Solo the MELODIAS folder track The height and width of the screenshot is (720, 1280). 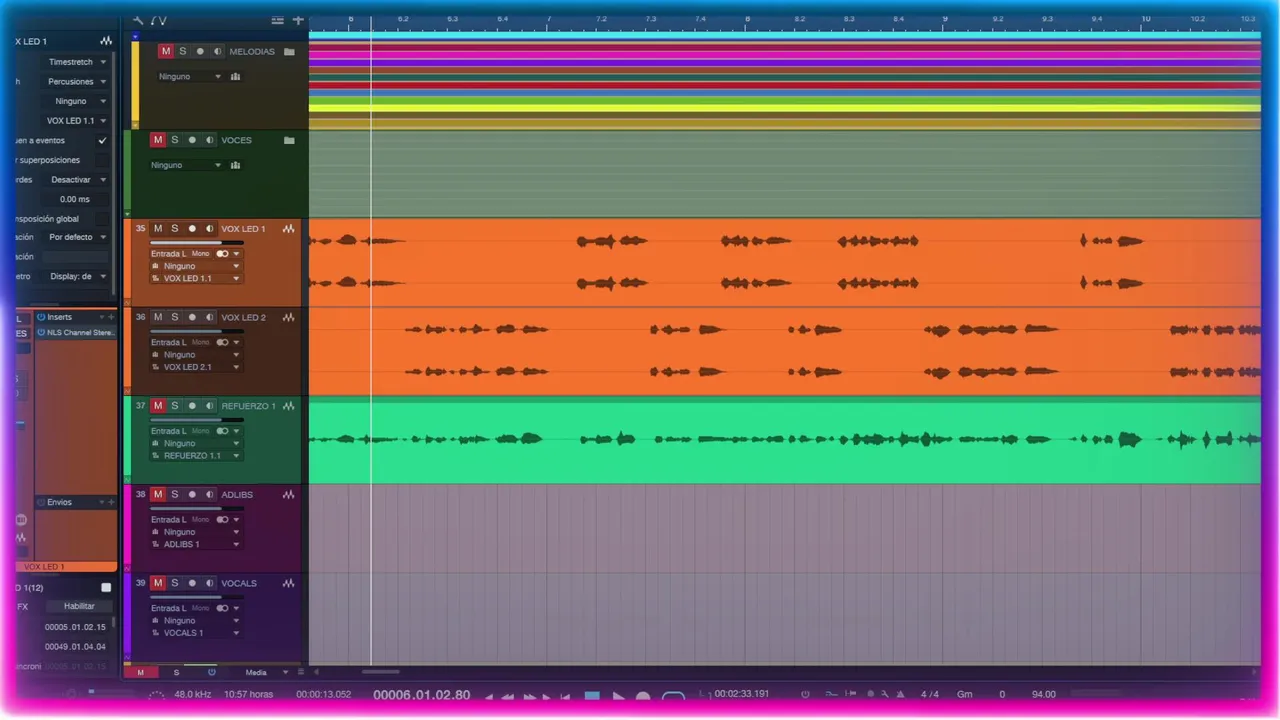(183, 51)
